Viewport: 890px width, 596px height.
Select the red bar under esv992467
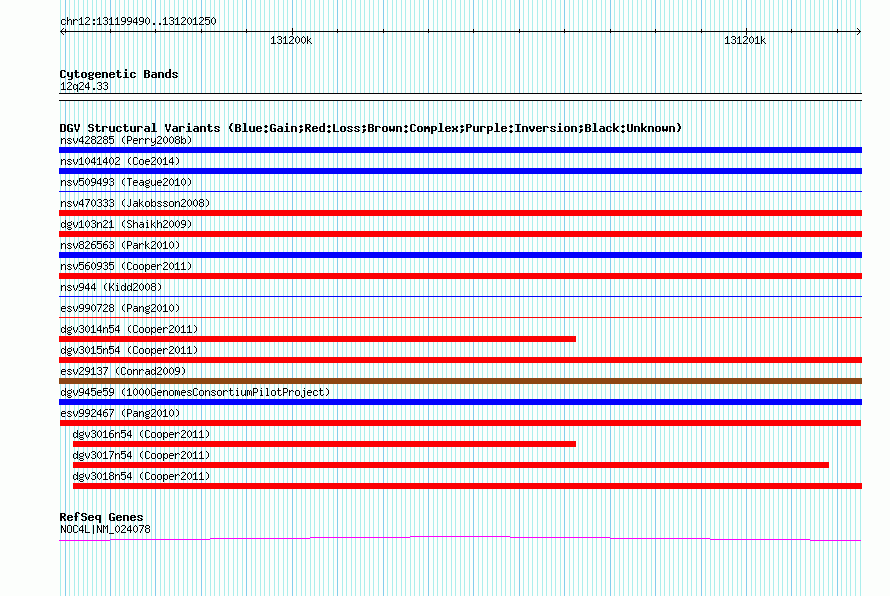(x=460, y=423)
